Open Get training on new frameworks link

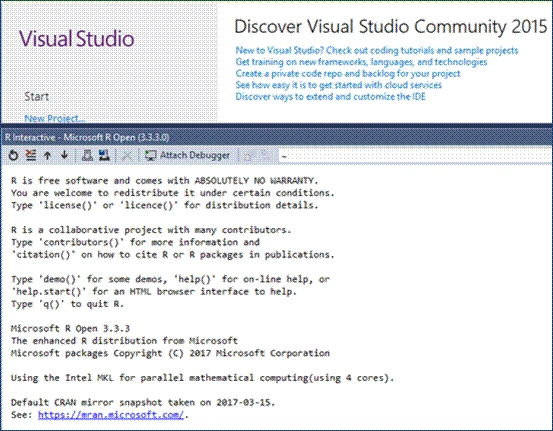click(361, 62)
